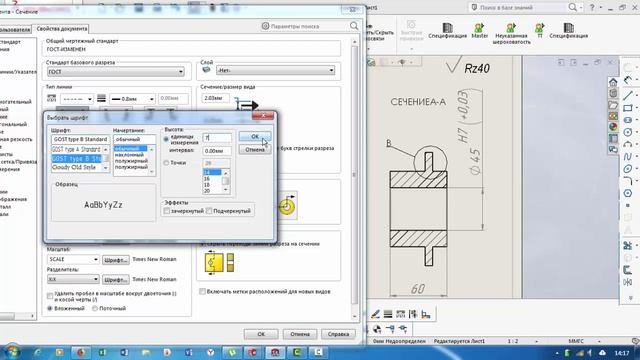Screen dimensions: 640x360
Task: Enable the 'Зачеркнутый' strikeout checkbox
Action: coord(167,211)
